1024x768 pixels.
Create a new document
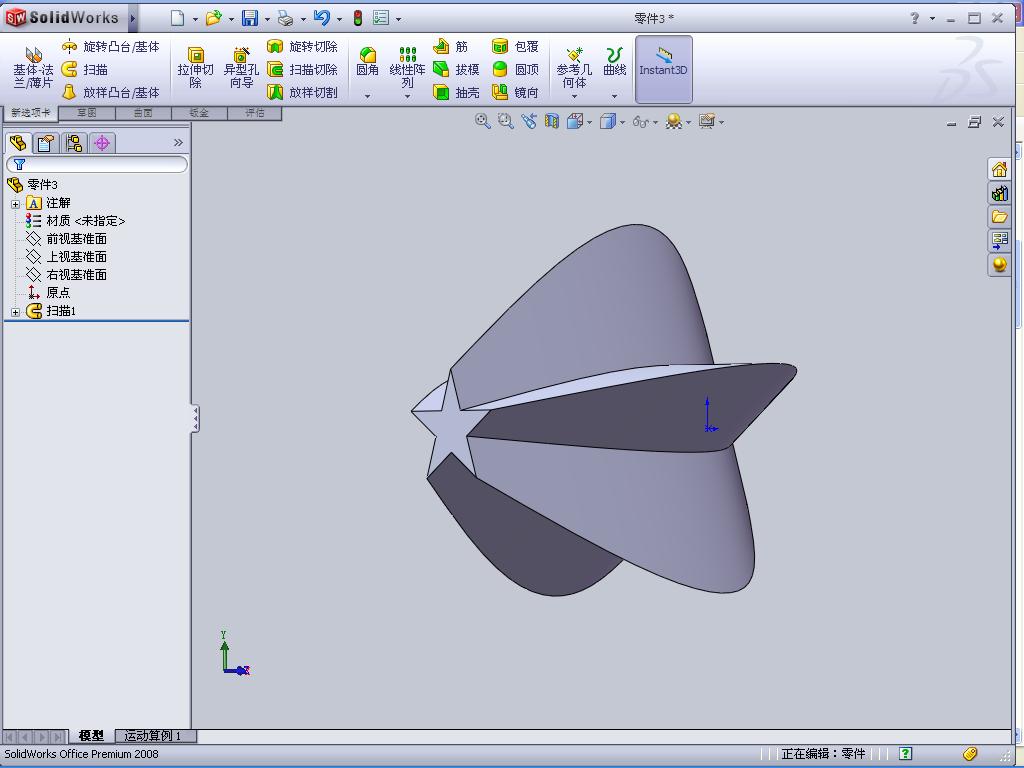pos(178,18)
